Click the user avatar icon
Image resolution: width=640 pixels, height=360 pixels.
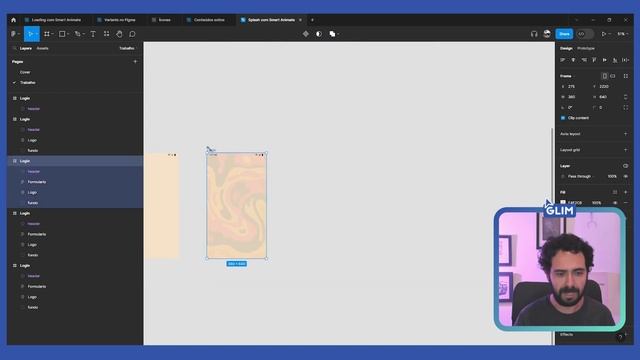point(547,33)
